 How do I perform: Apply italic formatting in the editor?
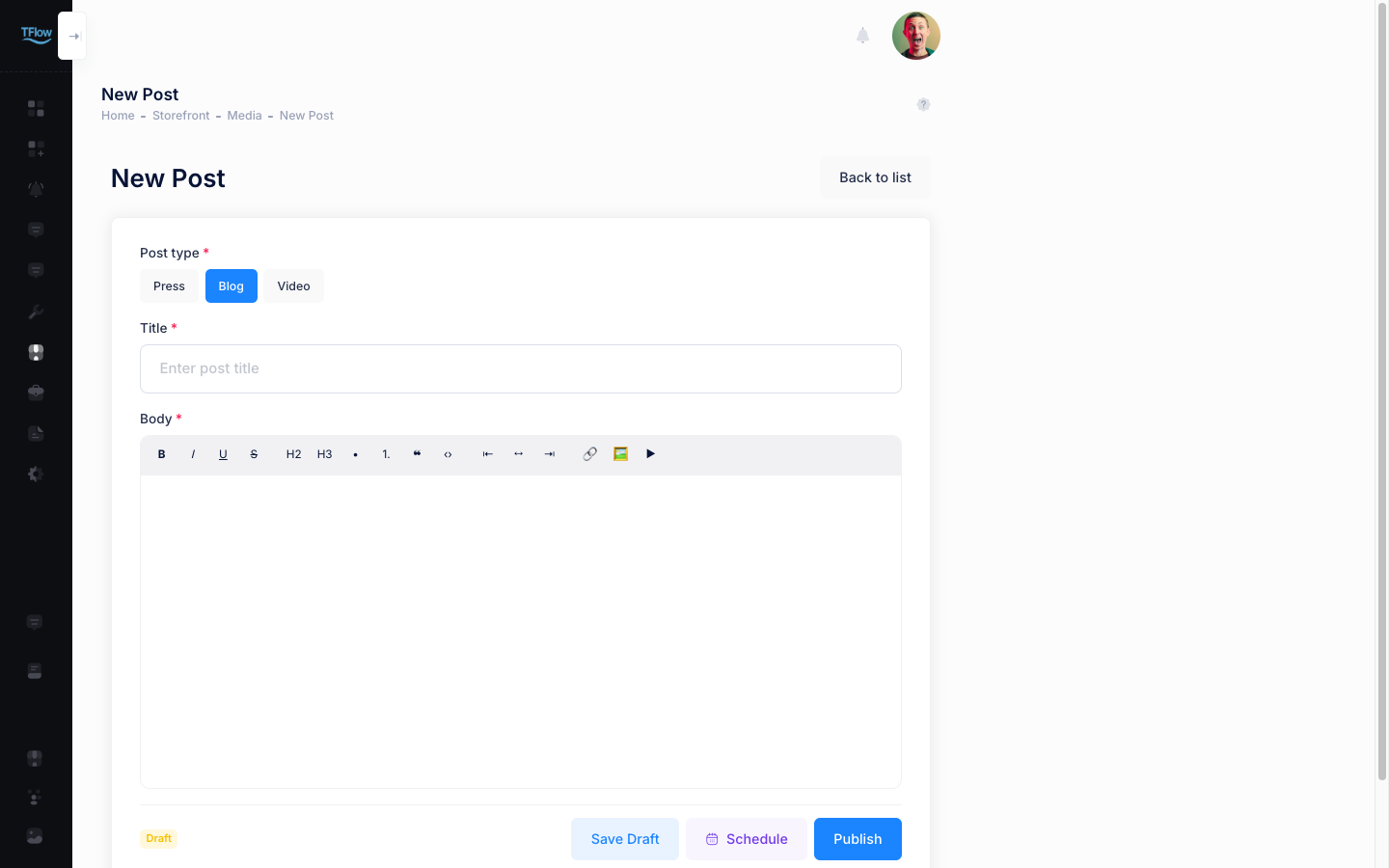pyautogui.click(x=193, y=454)
